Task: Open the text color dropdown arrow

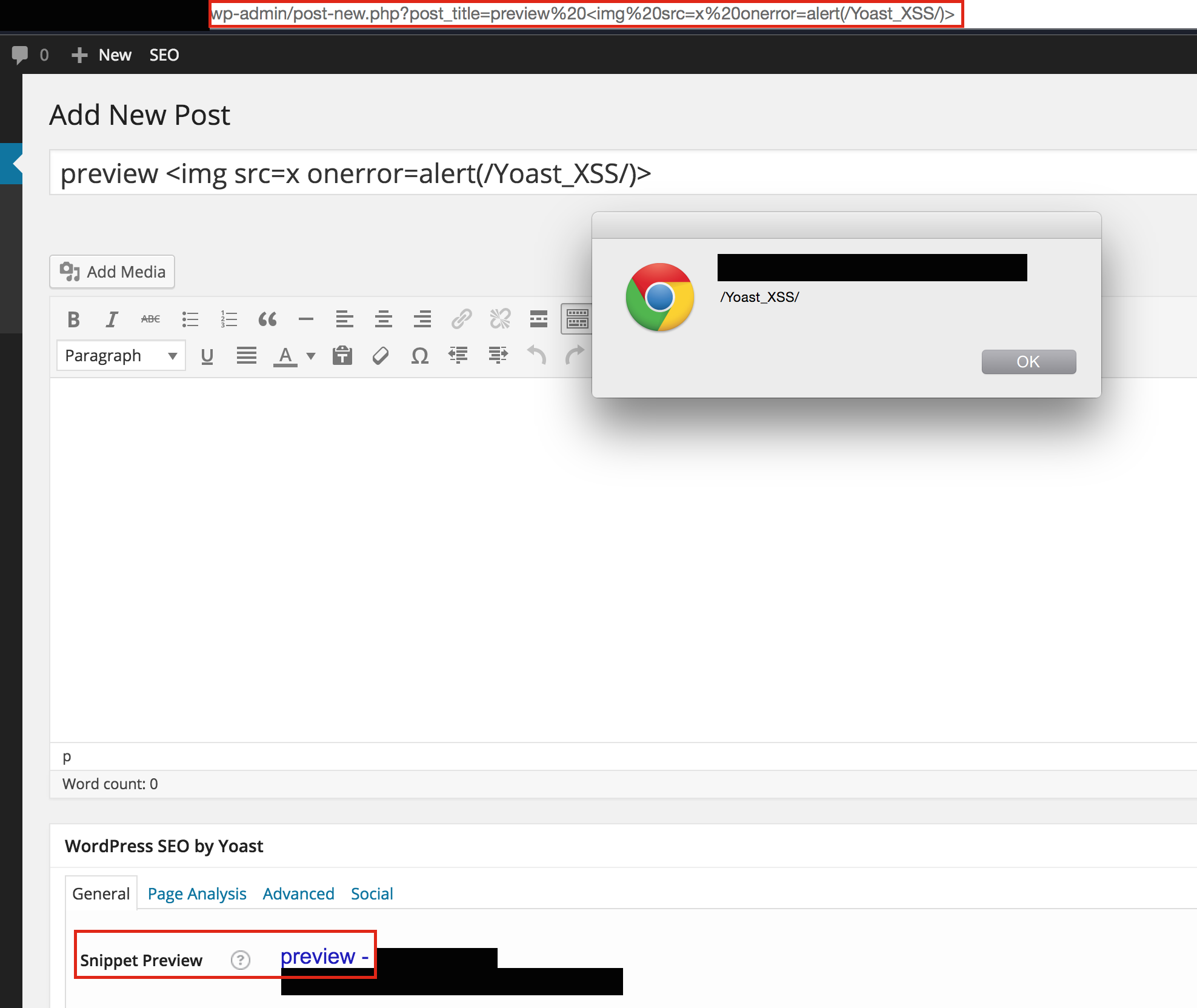Action: point(311,356)
